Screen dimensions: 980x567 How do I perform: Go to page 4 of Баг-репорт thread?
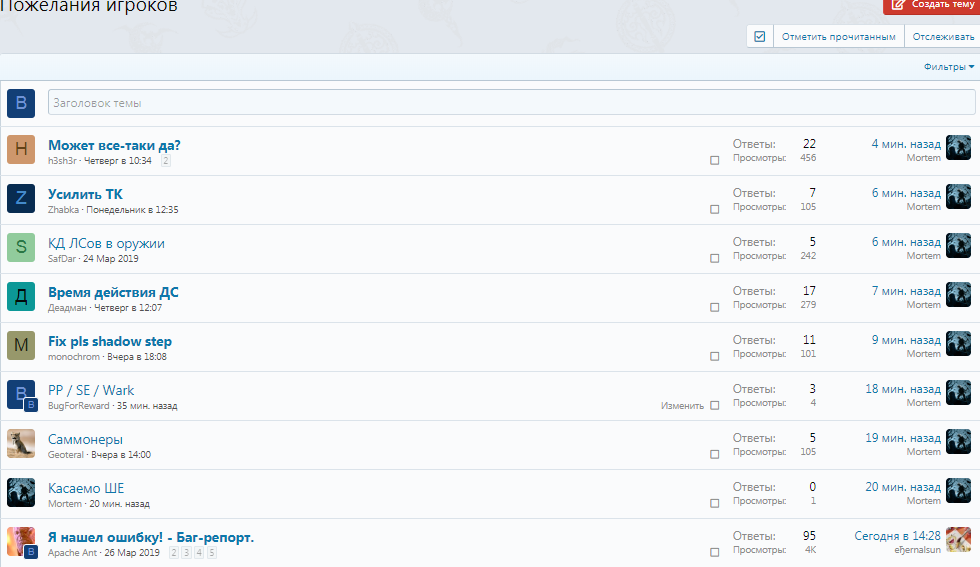pyautogui.click(x=199, y=553)
